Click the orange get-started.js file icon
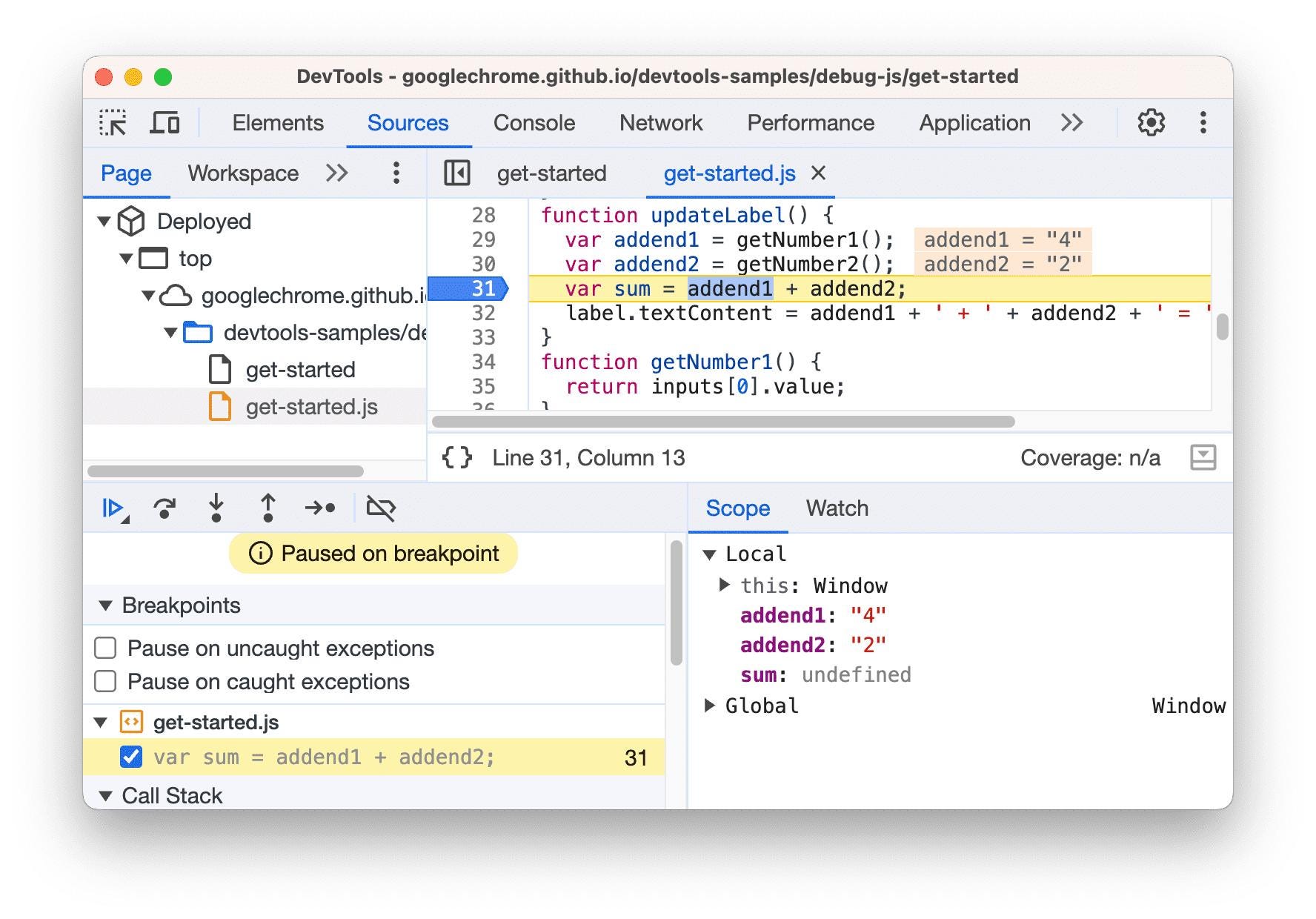Viewport: 1316px width, 919px height. point(220,407)
